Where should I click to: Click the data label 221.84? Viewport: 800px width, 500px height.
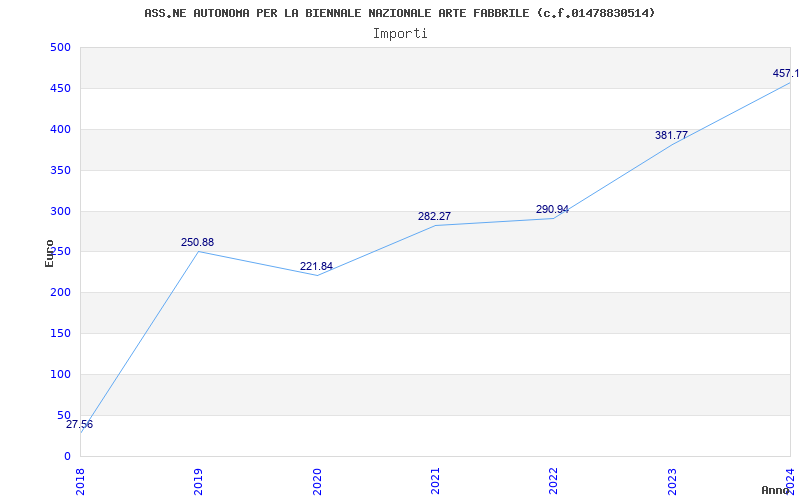[316, 266]
